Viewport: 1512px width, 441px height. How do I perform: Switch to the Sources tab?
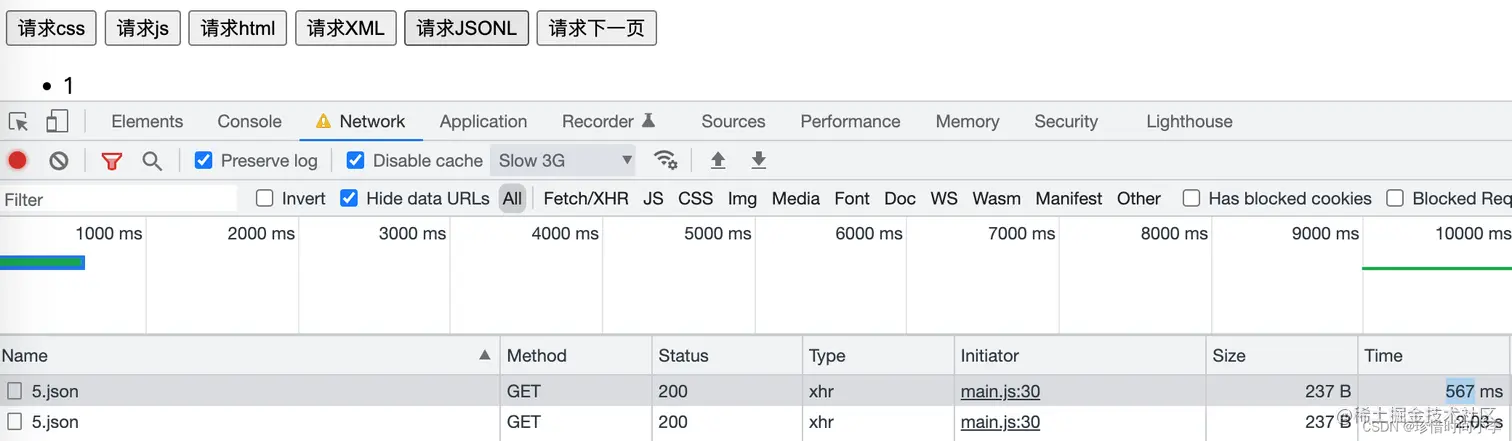coord(733,121)
